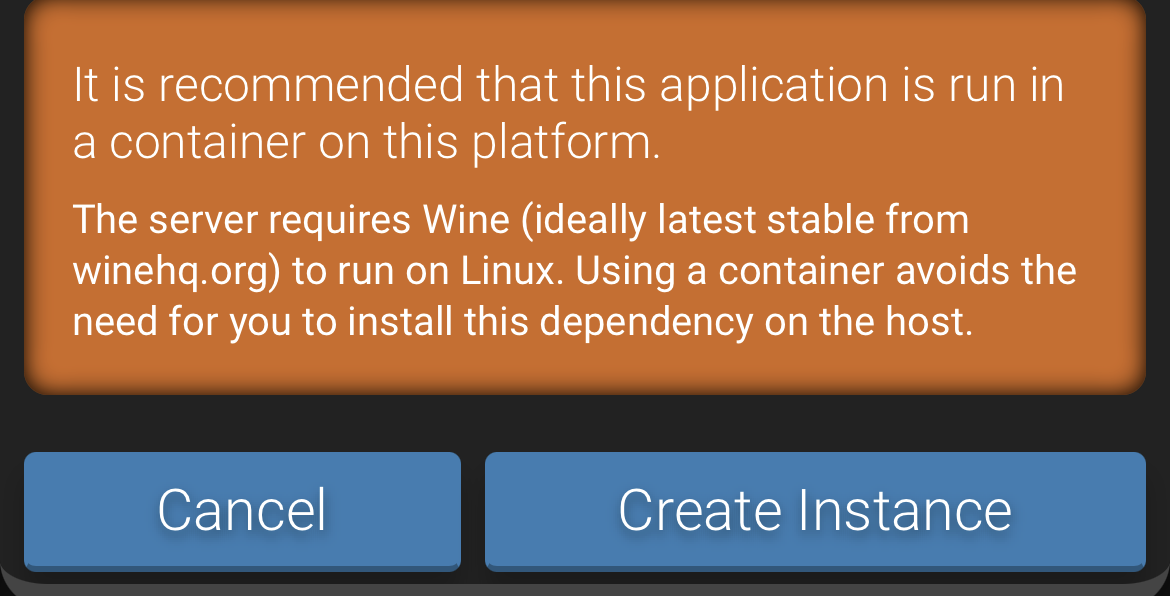Click the dark gap above the Cancel button

point(242,424)
